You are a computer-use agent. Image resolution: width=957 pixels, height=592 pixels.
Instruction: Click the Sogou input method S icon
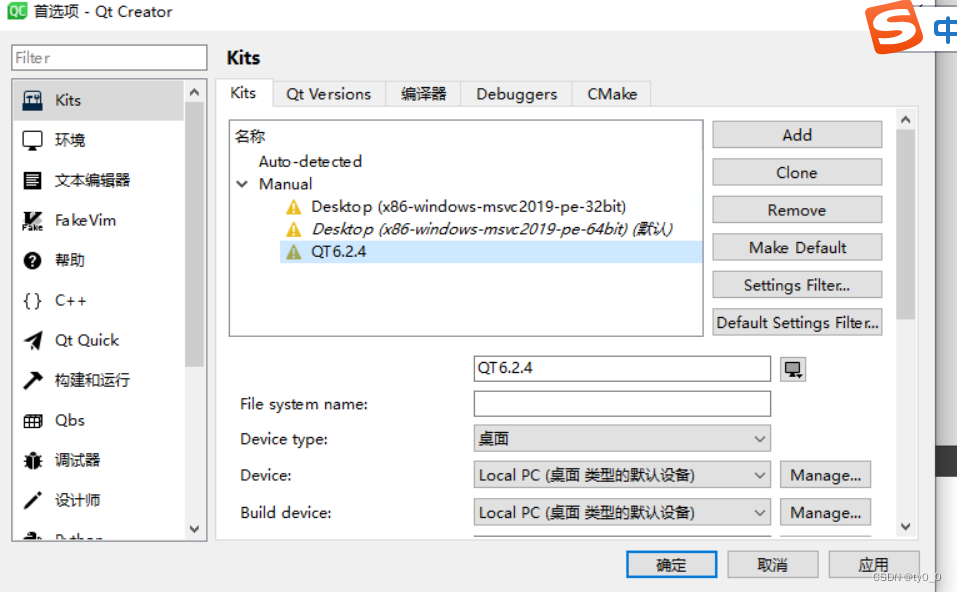tap(894, 28)
